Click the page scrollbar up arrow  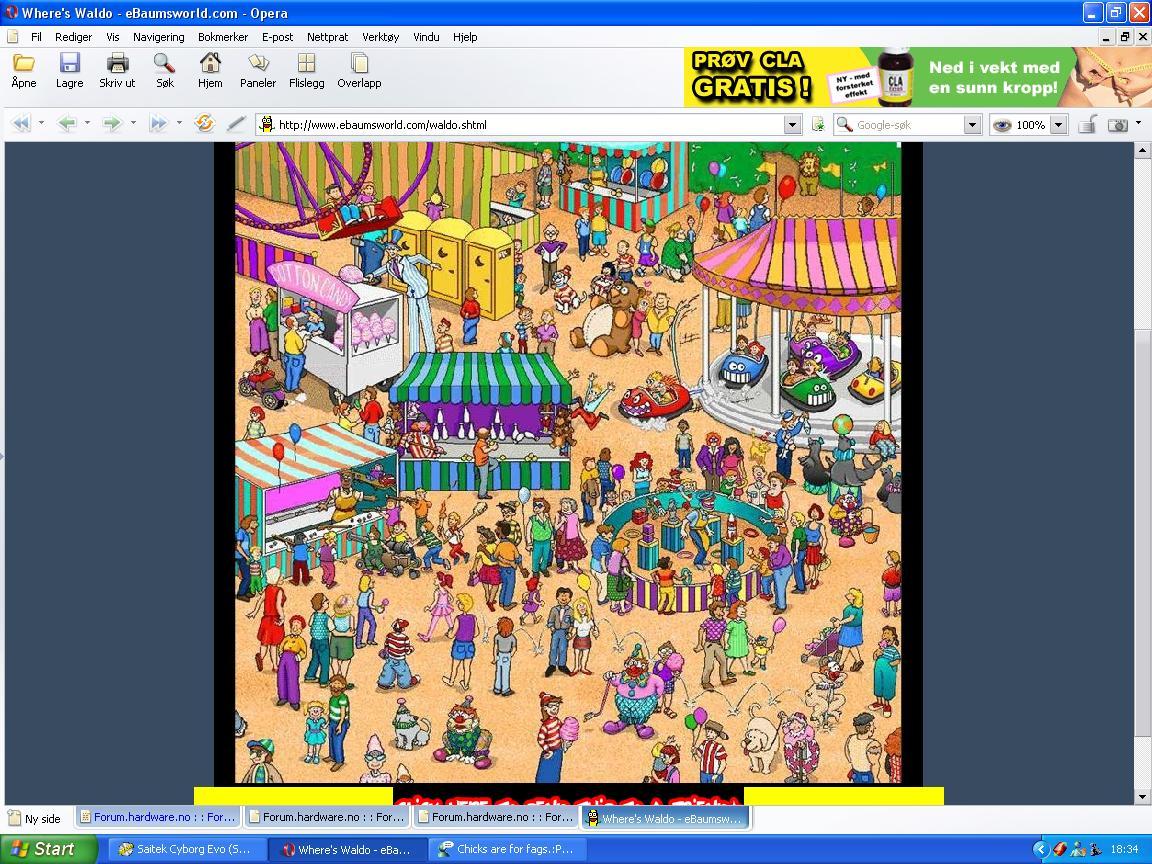coord(1142,151)
